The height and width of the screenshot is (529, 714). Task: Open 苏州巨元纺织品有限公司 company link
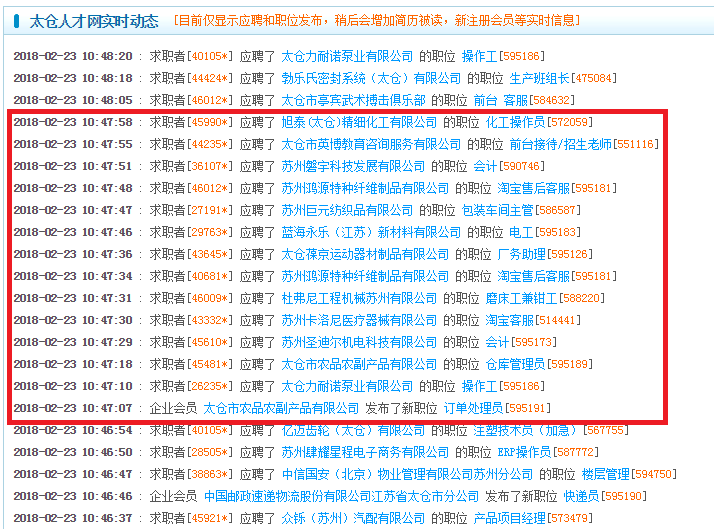[x=347, y=210]
